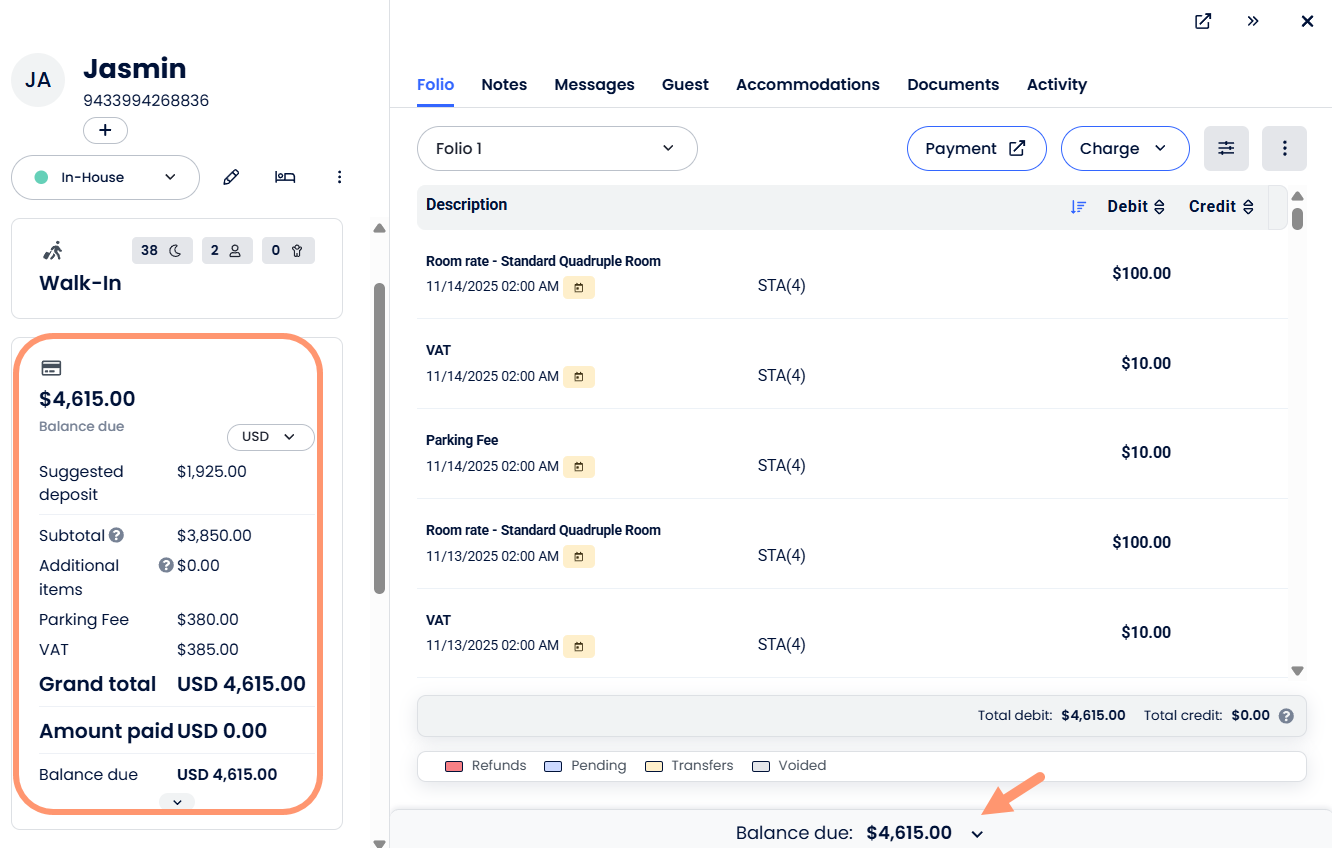Open the folio vertical ellipsis menu

[1285, 148]
